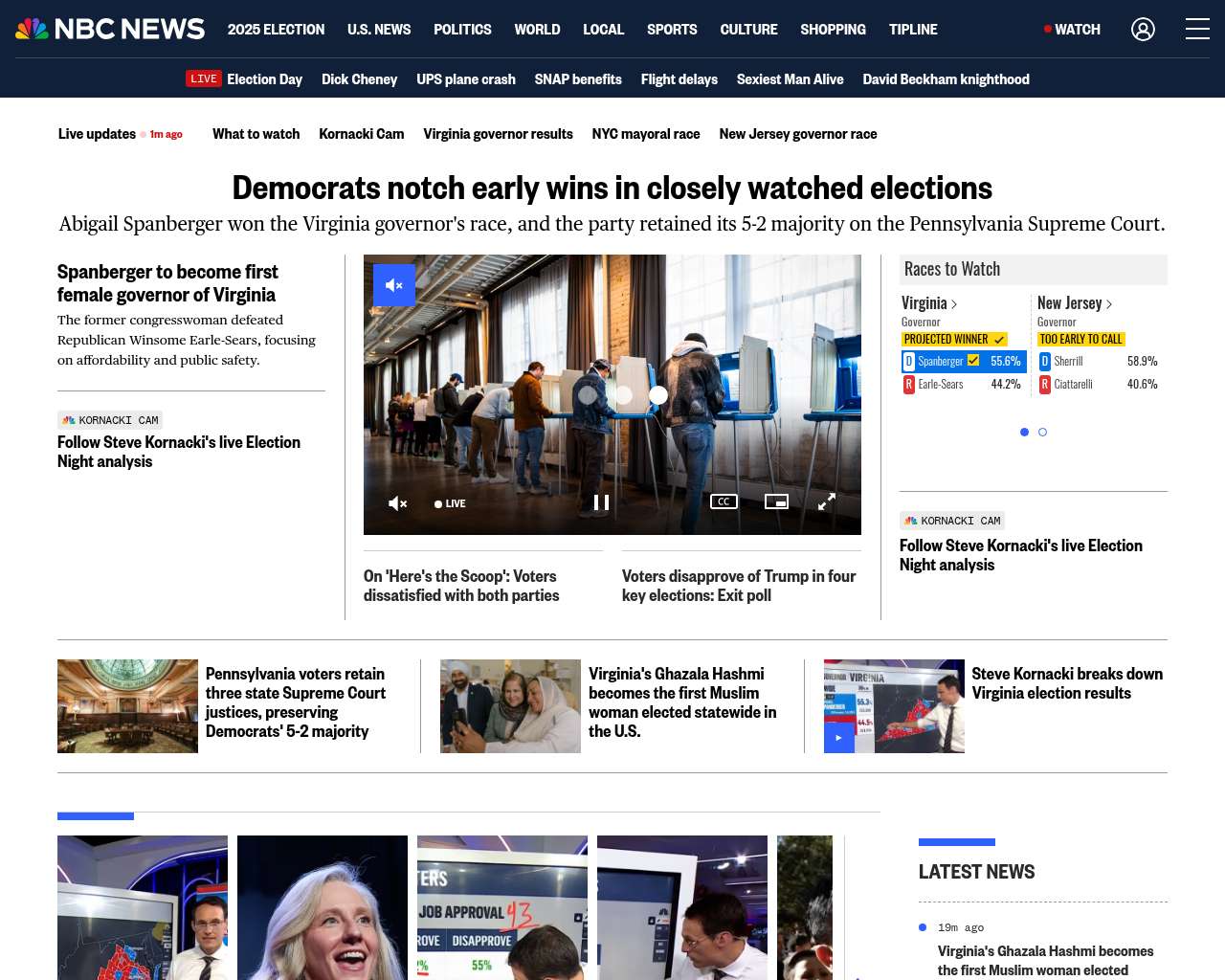Toggle mute in the video control bar

point(398,503)
